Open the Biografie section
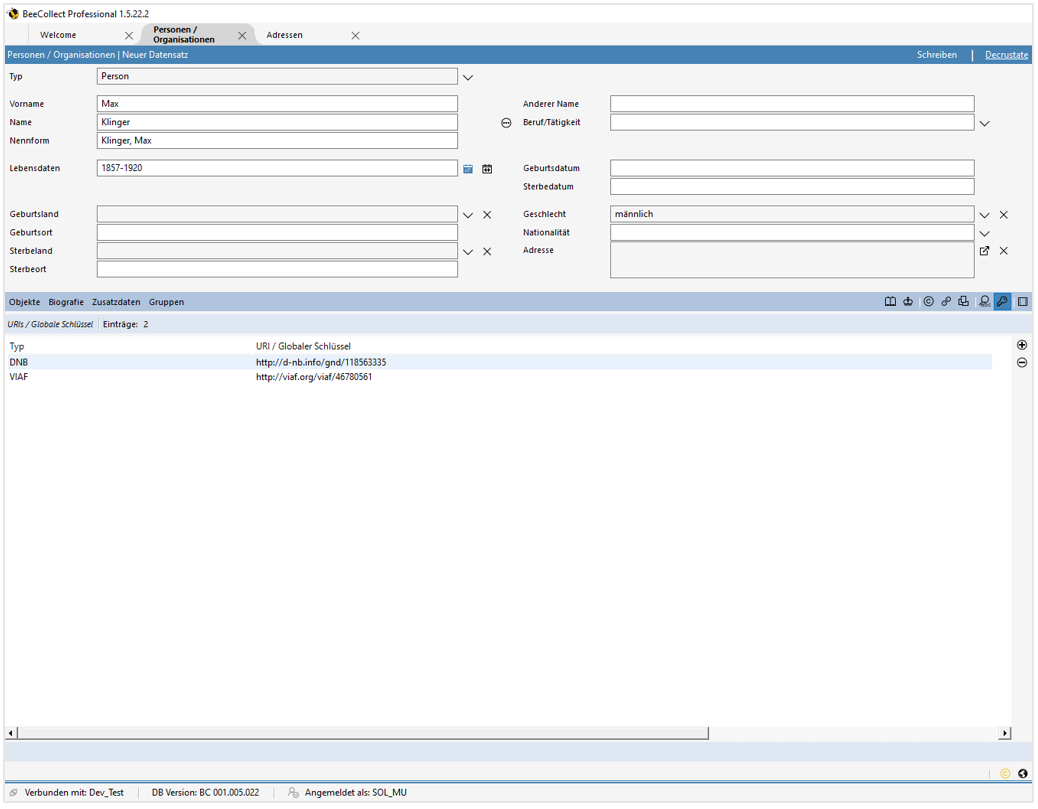This screenshot has height=809, width=1038. (65, 301)
